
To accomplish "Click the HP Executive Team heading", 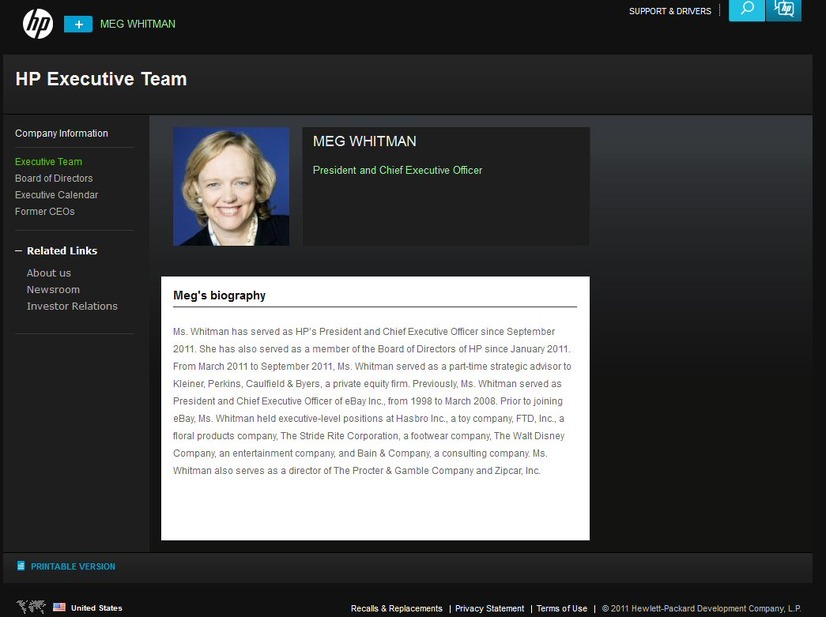I will click(101, 79).
